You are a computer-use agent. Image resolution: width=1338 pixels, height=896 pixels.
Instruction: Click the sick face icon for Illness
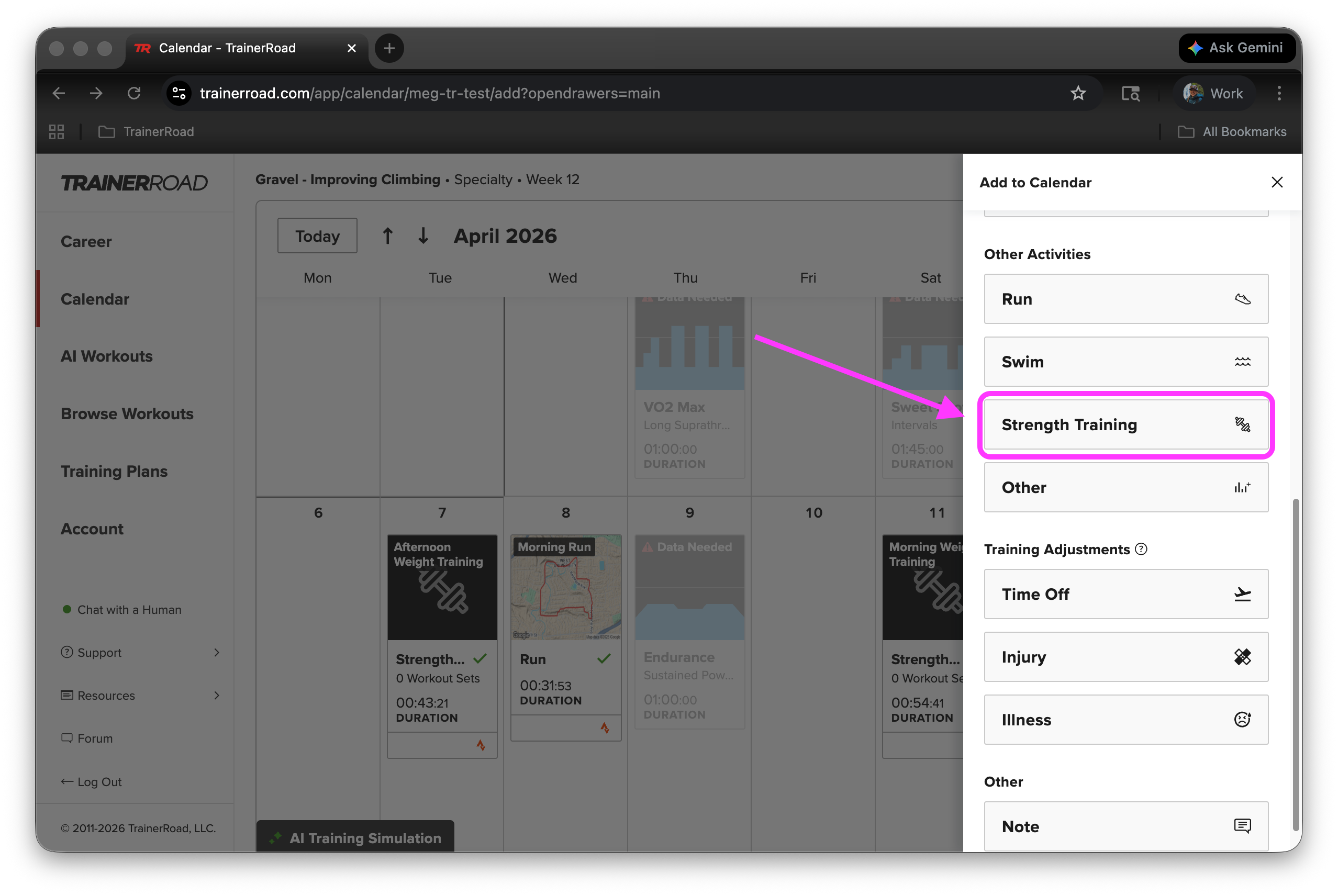pyautogui.click(x=1242, y=720)
